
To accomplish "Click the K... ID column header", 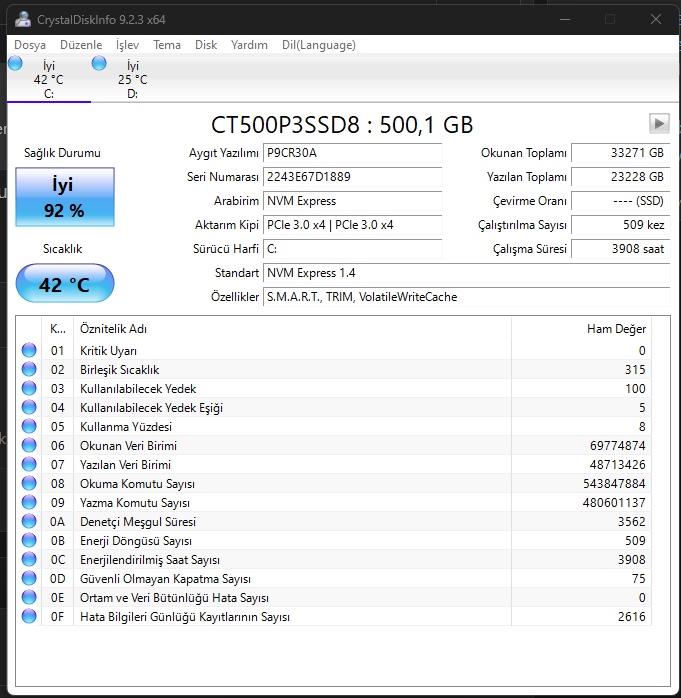I will click(x=57, y=329).
